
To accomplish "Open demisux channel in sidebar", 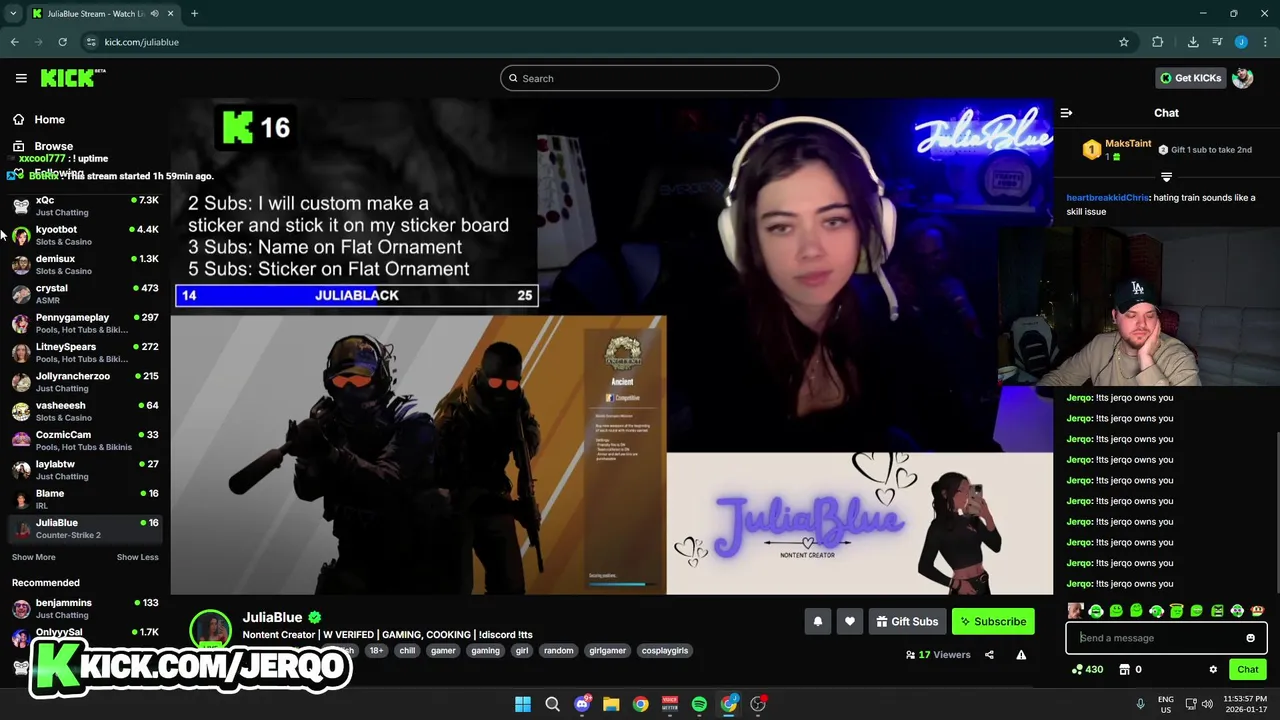I will pyautogui.click(x=85, y=264).
